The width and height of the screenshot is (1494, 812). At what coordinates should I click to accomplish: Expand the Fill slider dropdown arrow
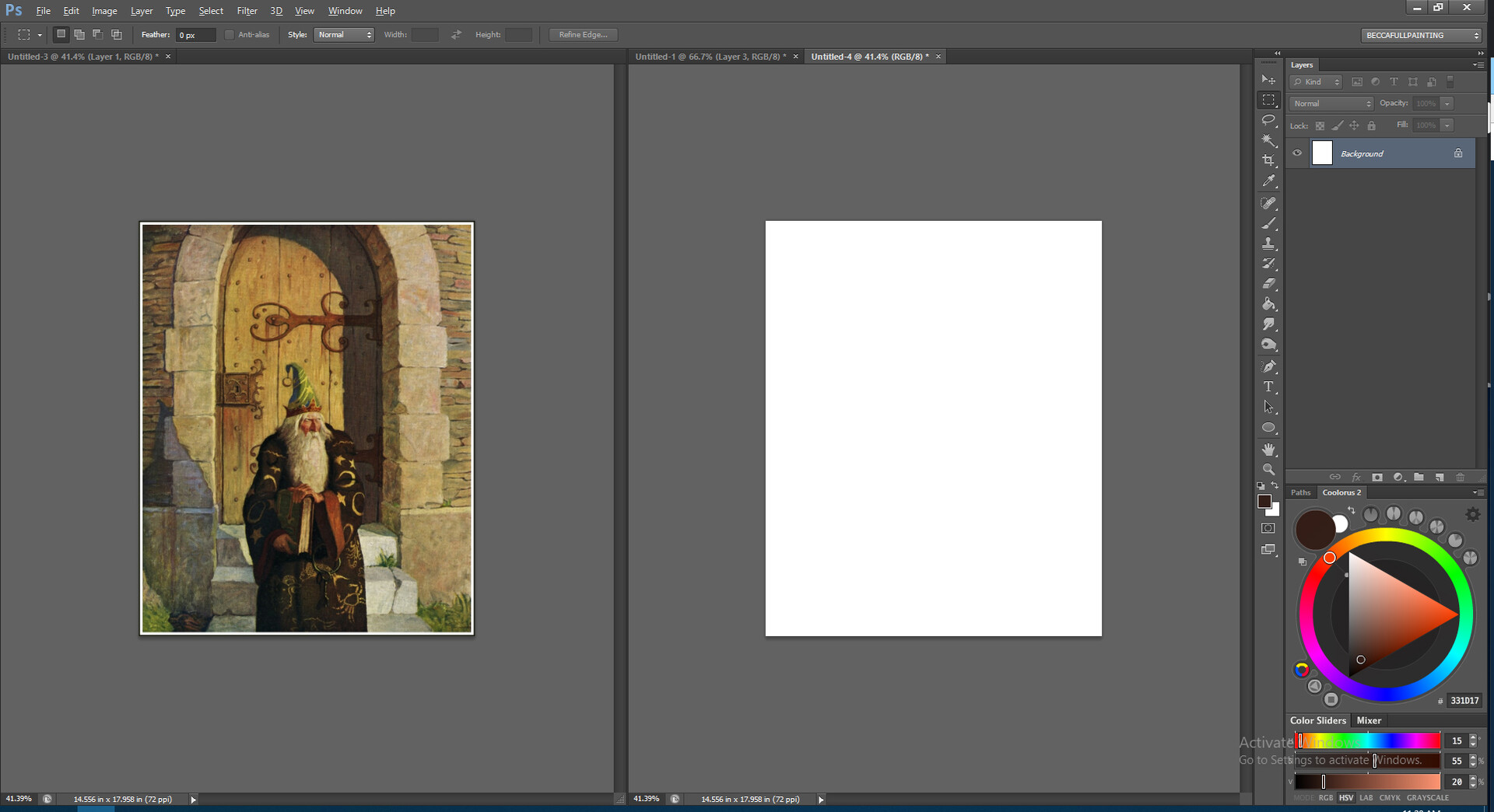pyautogui.click(x=1447, y=125)
